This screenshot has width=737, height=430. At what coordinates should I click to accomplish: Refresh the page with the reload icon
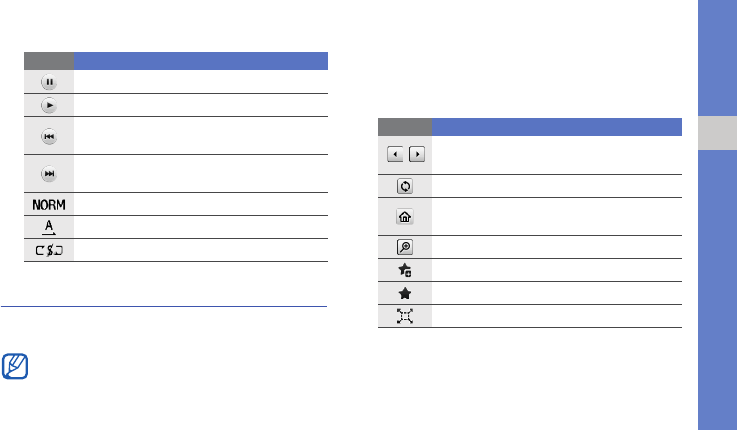(x=405, y=186)
